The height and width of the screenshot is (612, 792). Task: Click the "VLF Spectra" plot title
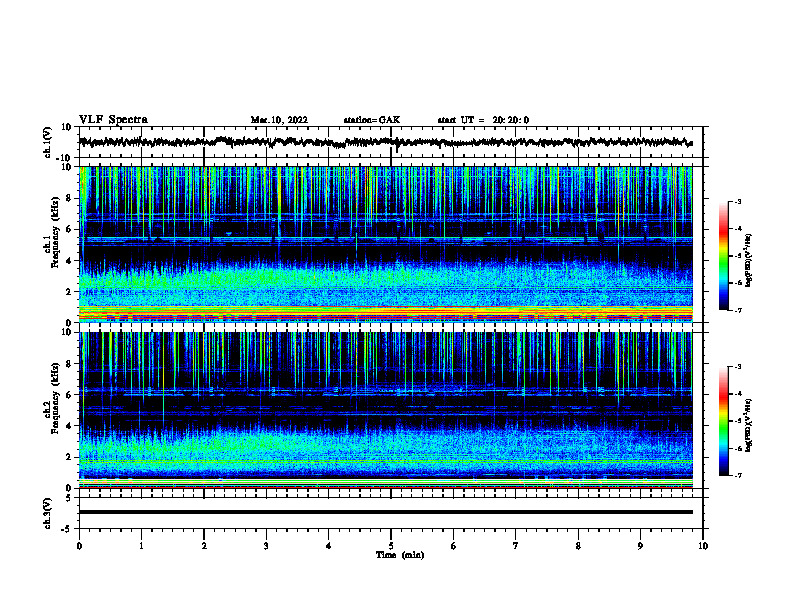click(x=113, y=119)
